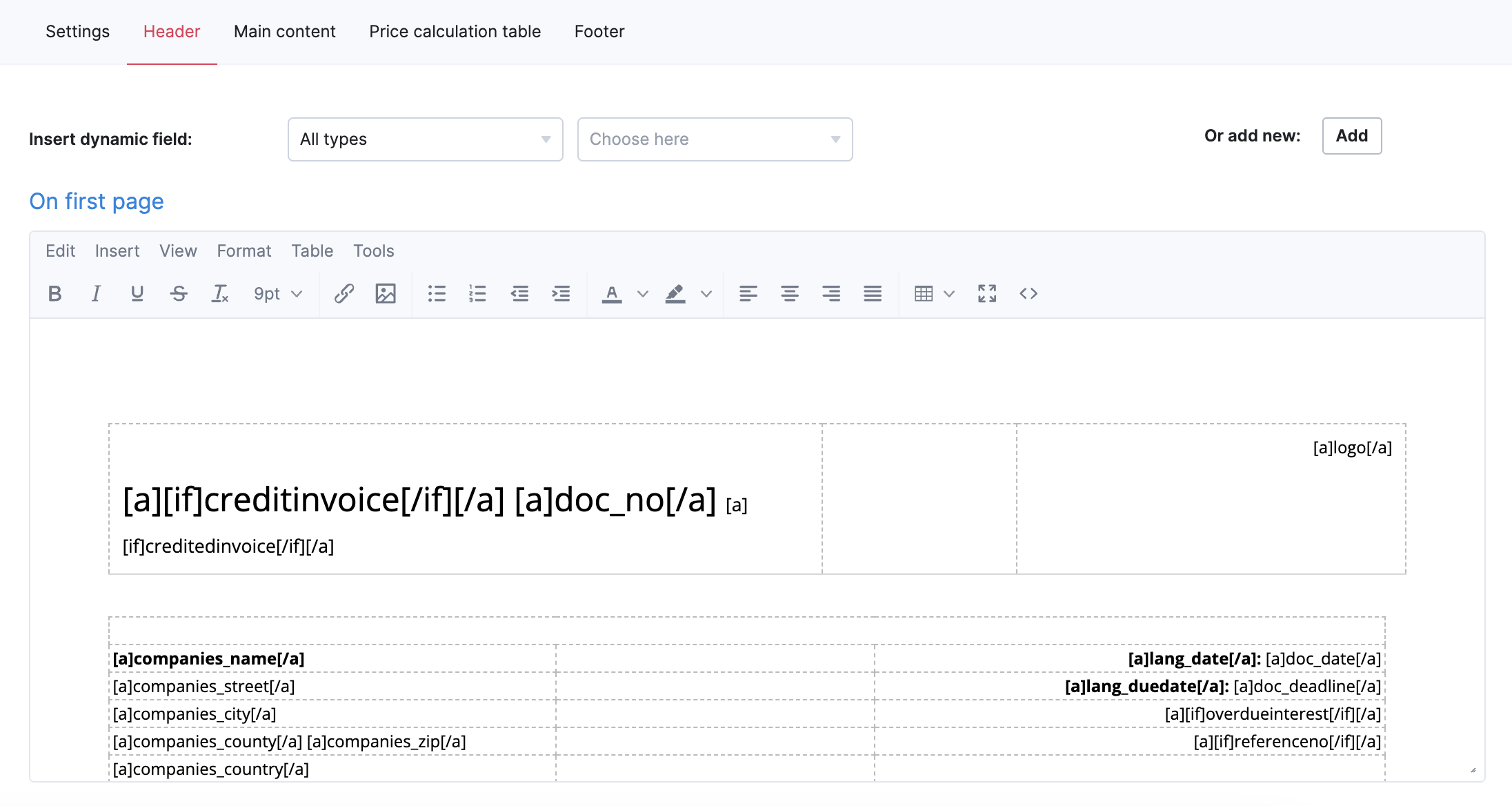Open the Insert menu
The height and width of the screenshot is (806, 1512).
point(117,251)
